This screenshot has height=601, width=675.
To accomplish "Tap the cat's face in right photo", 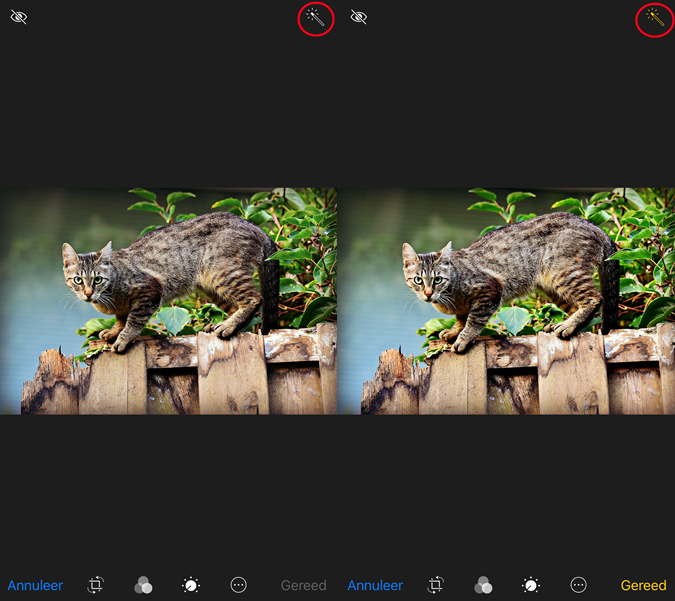I will [x=427, y=273].
